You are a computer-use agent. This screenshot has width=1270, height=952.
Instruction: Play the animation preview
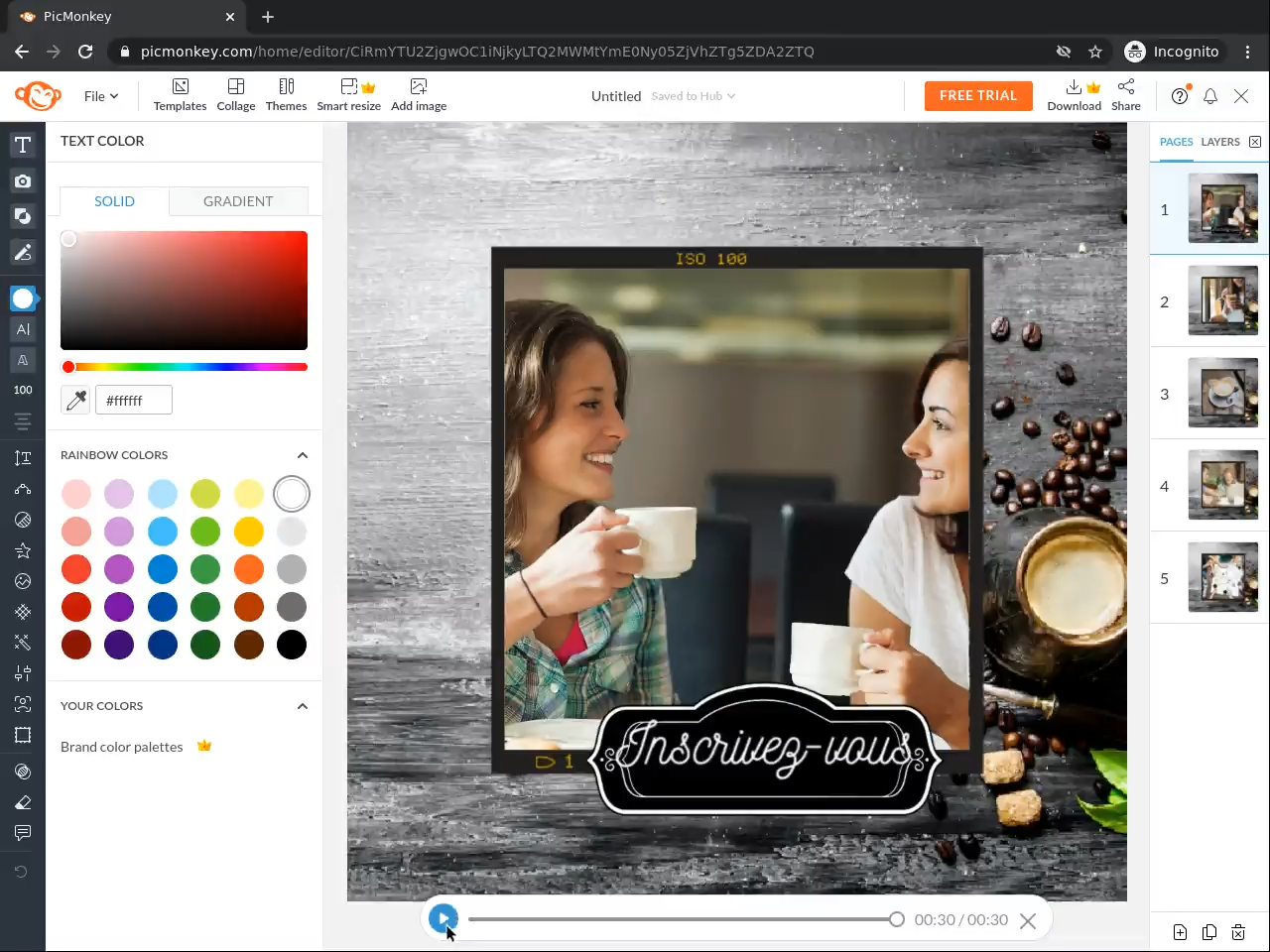444,918
